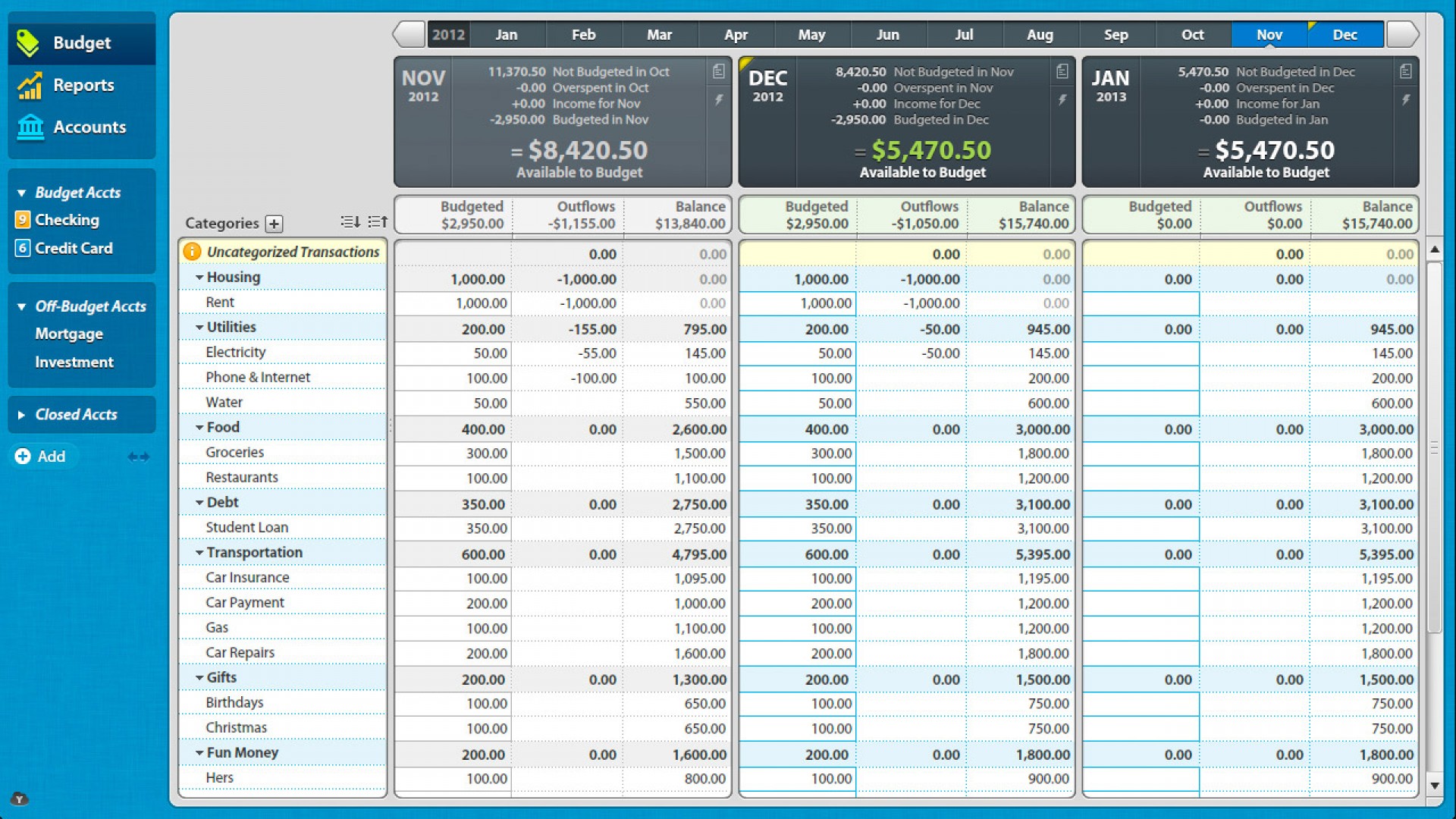Add a new category with the plus button

click(x=273, y=223)
